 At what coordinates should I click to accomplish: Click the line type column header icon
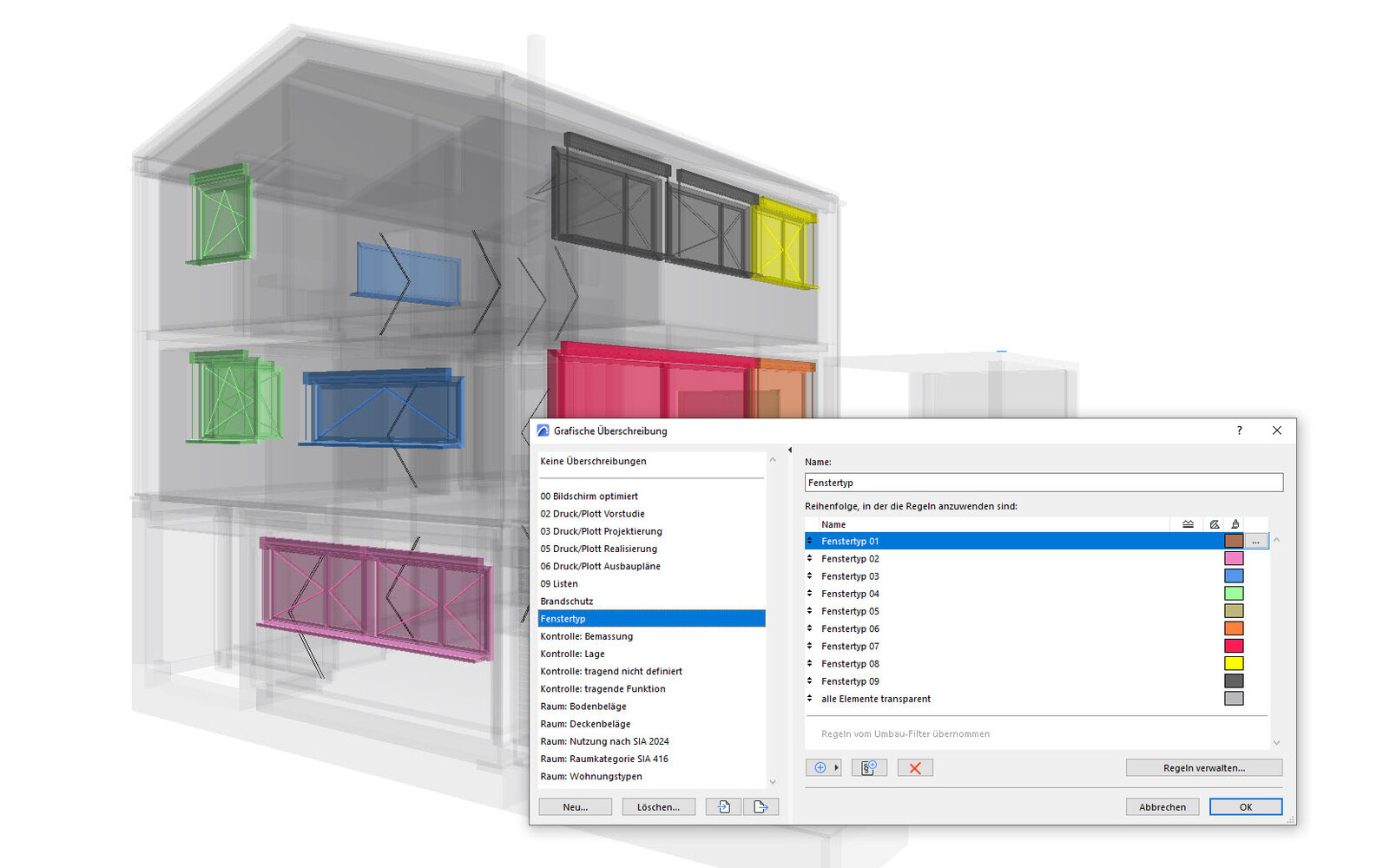coord(1188,524)
